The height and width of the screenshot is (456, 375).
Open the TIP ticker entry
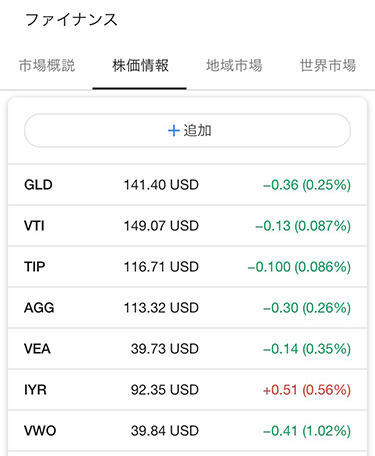point(35,267)
